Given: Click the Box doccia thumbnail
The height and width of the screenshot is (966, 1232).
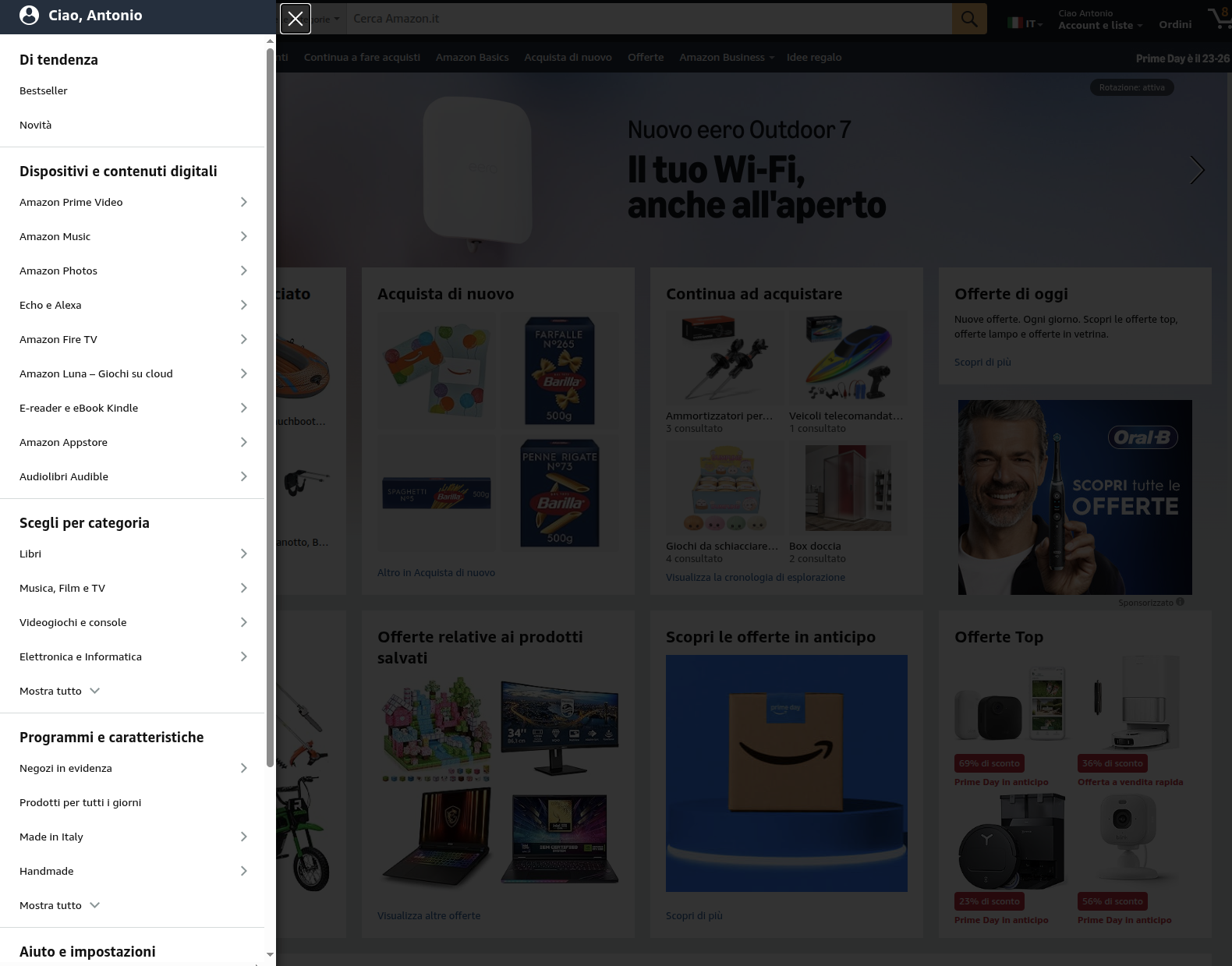Looking at the screenshot, I should 848,489.
